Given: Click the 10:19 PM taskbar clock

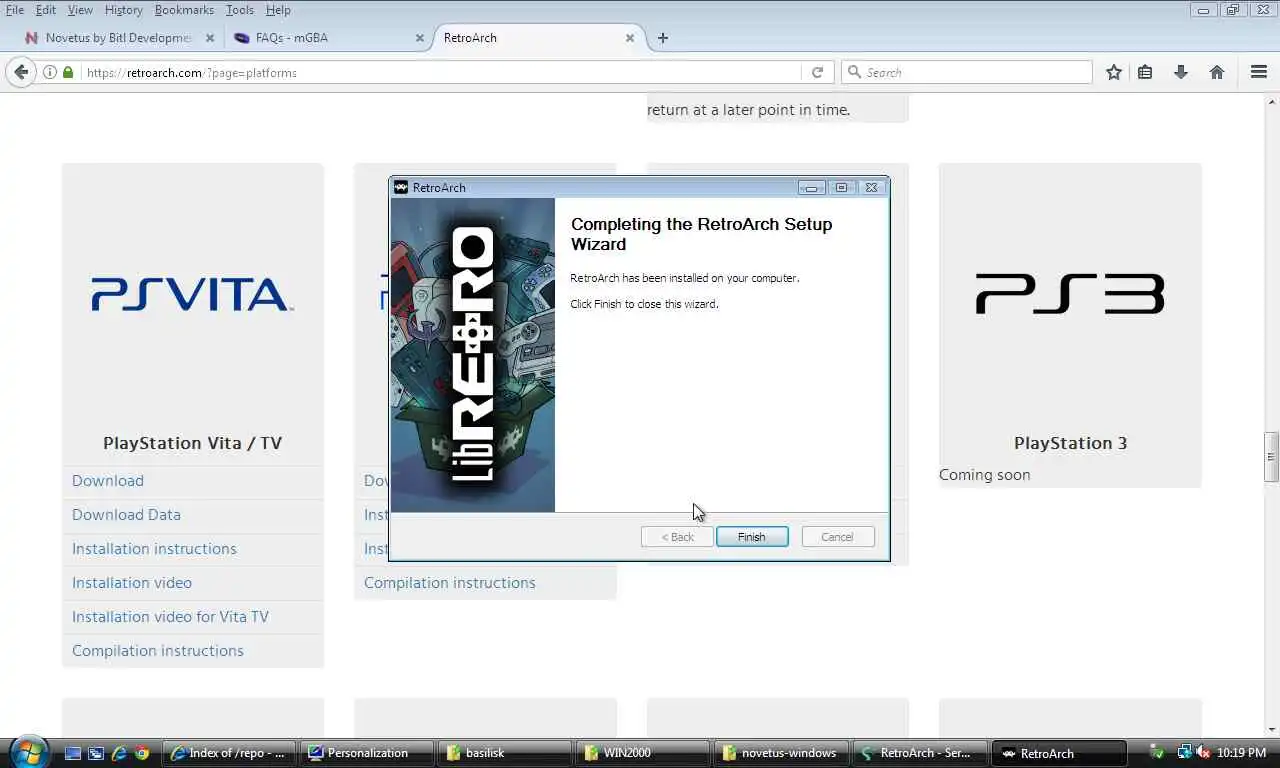Looking at the screenshot, I should pos(1242,753).
